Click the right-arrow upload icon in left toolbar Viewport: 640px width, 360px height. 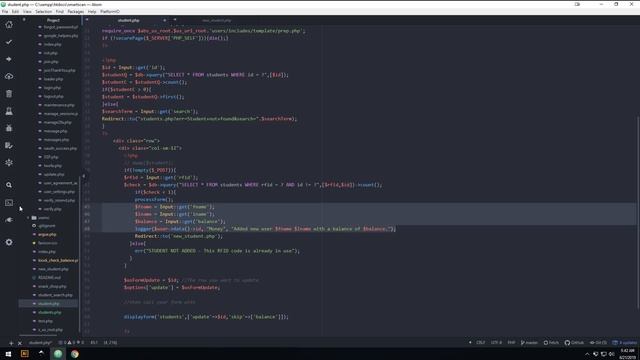[9, 59]
